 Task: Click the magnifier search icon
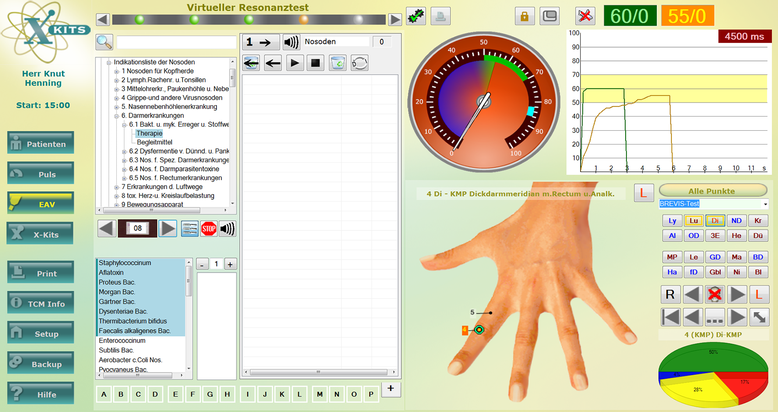[x=105, y=42]
